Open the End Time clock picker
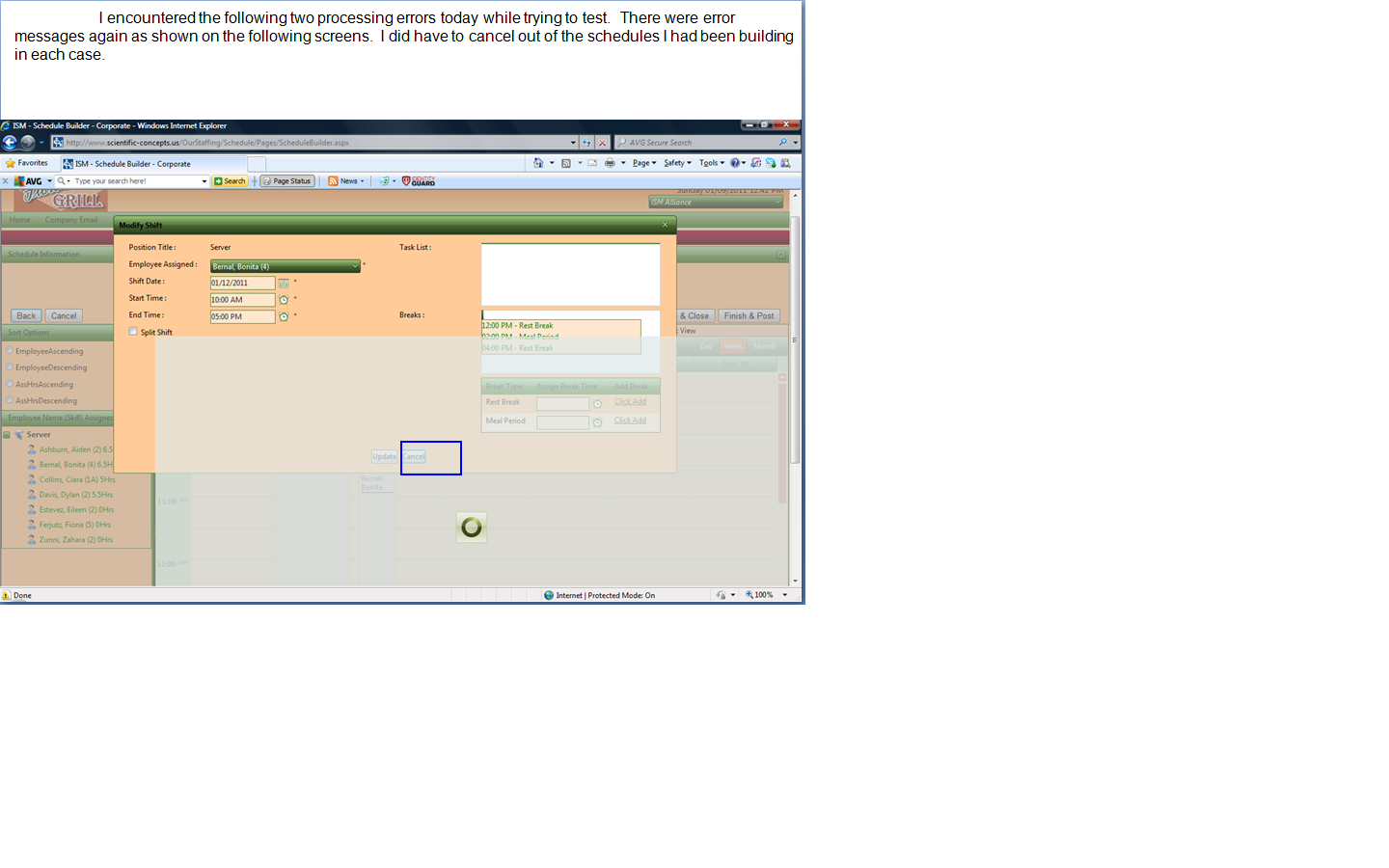Screen dimensions: 1389x868 [x=284, y=316]
